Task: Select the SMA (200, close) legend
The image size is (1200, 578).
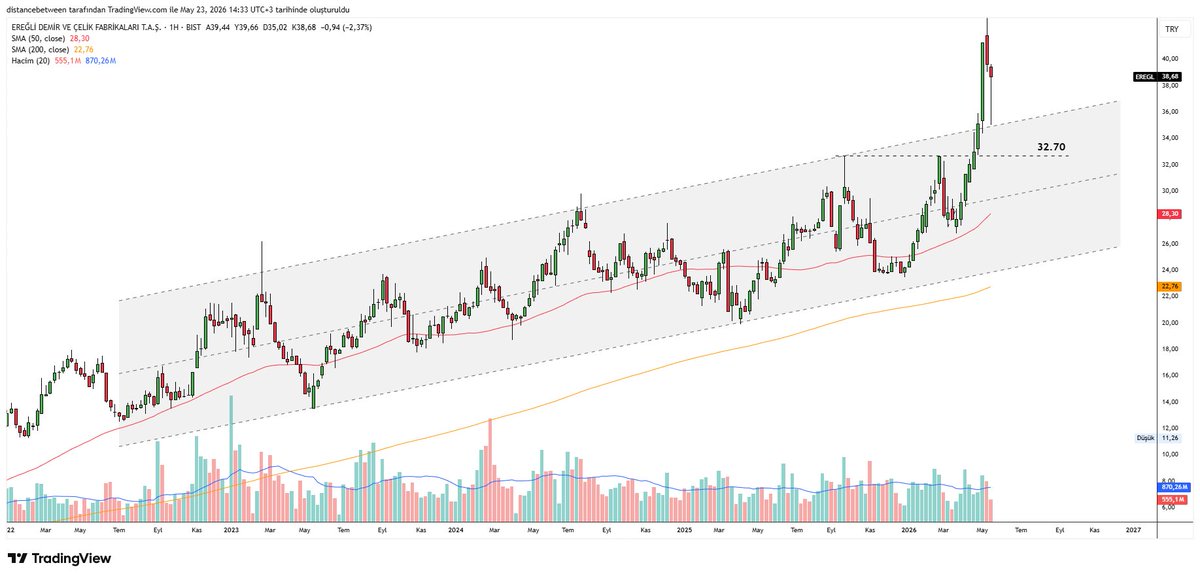Action: pyautogui.click(x=50, y=50)
